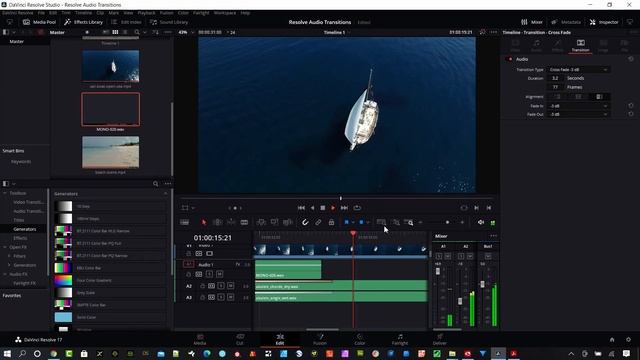The width and height of the screenshot is (640, 360).
Task: Toggle the Mixer panel button
Action: (532, 22)
